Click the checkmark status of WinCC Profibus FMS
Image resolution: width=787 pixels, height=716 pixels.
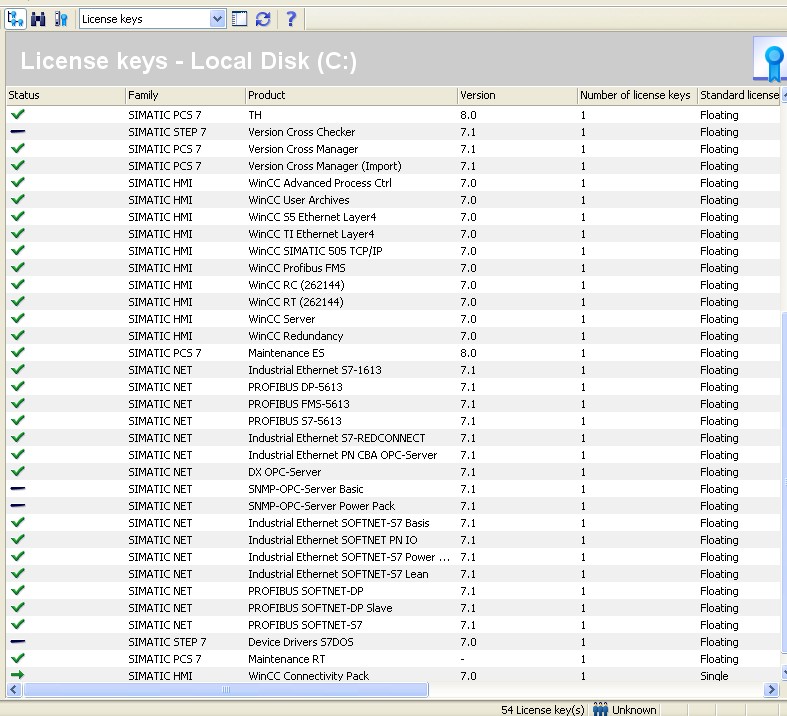pyautogui.click(x=18, y=267)
